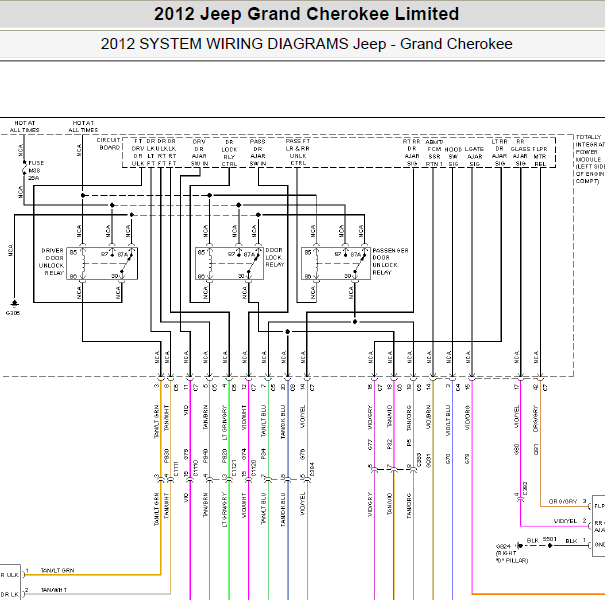The height and width of the screenshot is (600, 605).
Task: Click the 'G70' circuit number
Action: coord(448,459)
